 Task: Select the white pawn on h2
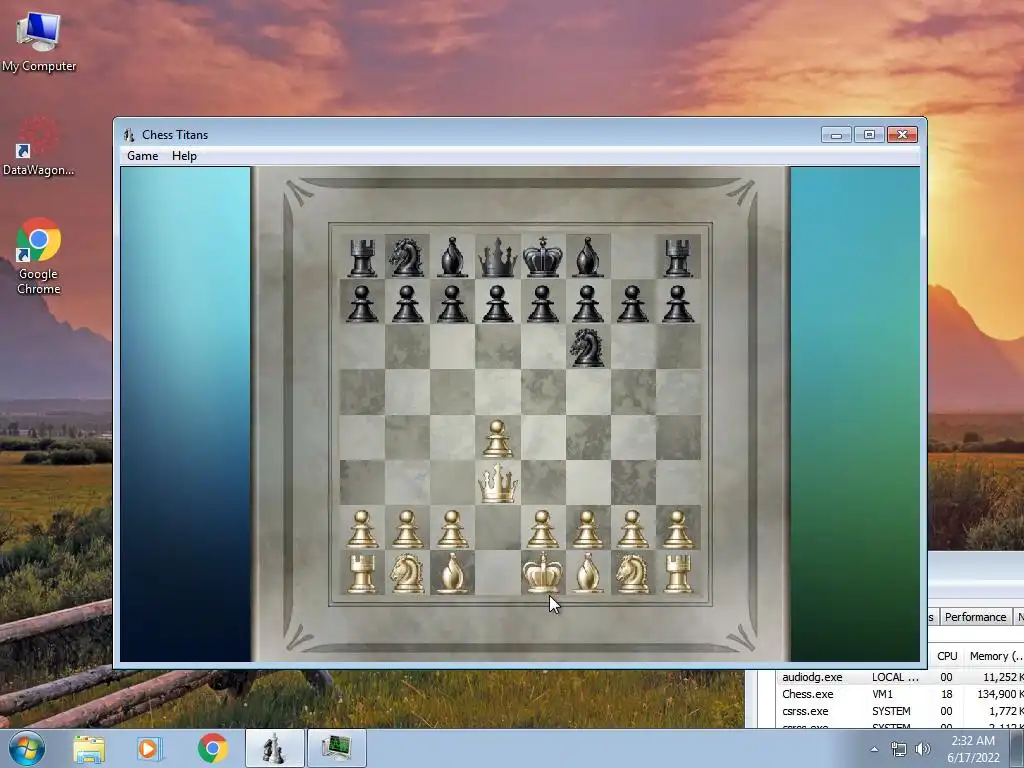[678, 528]
